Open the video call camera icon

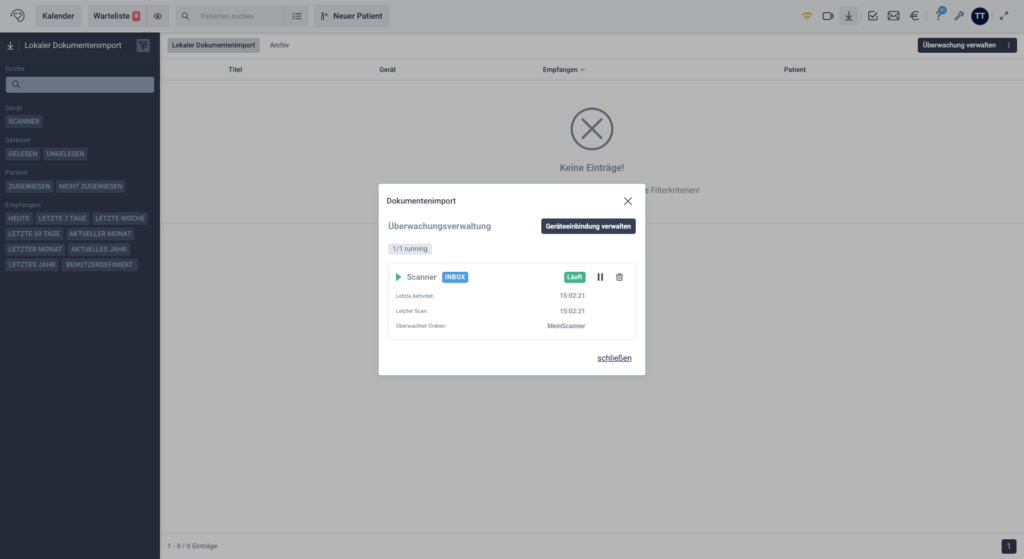(x=828, y=16)
